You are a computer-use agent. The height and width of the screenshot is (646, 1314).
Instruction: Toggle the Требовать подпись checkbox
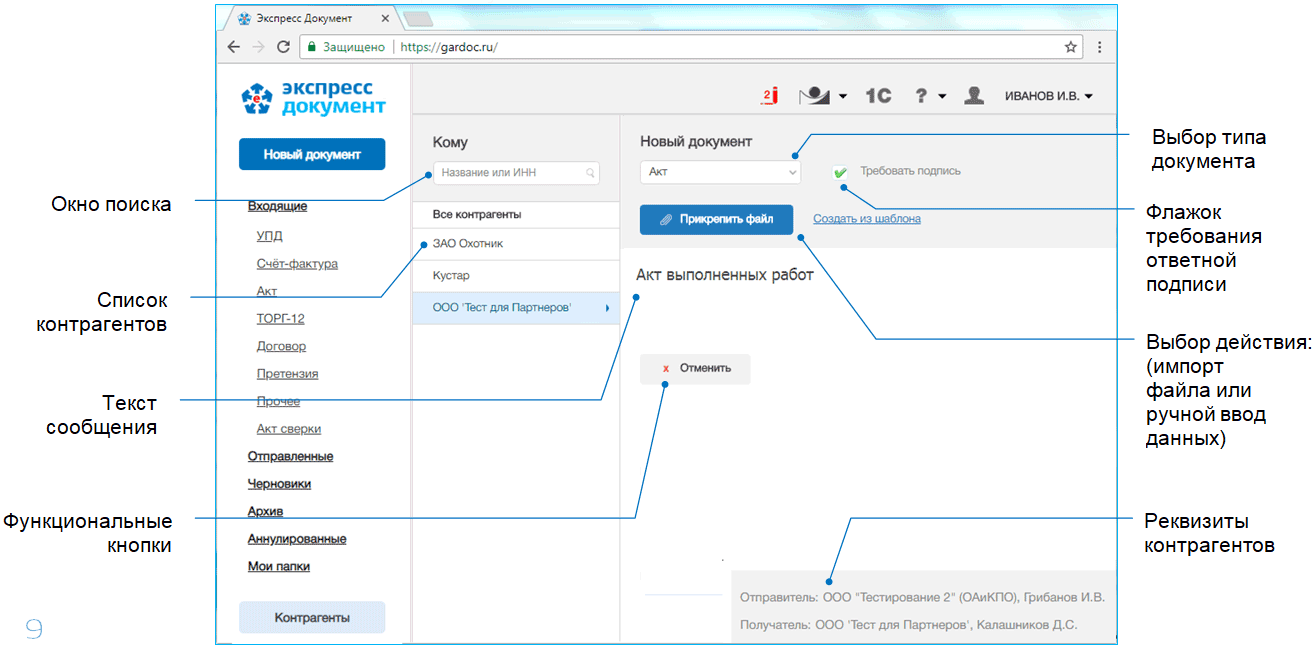(x=841, y=172)
